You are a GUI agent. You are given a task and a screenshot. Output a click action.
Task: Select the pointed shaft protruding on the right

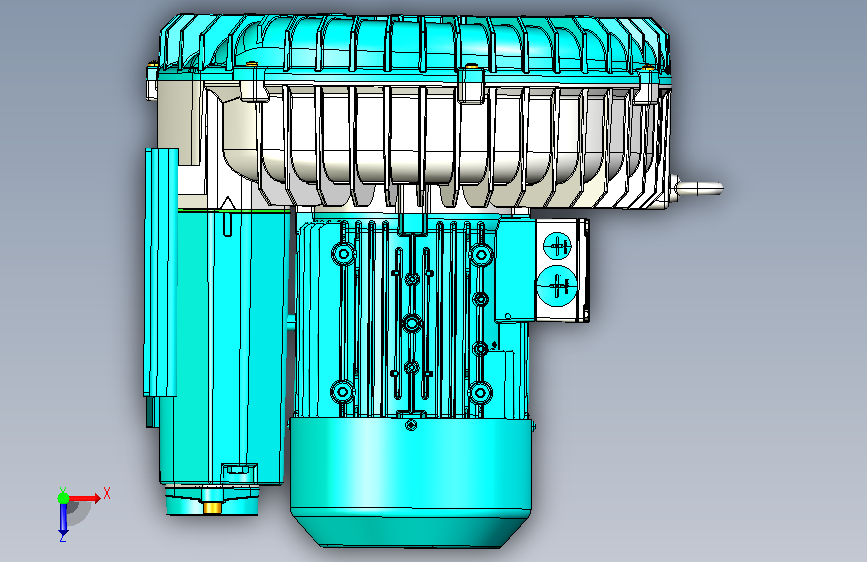point(698,188)
